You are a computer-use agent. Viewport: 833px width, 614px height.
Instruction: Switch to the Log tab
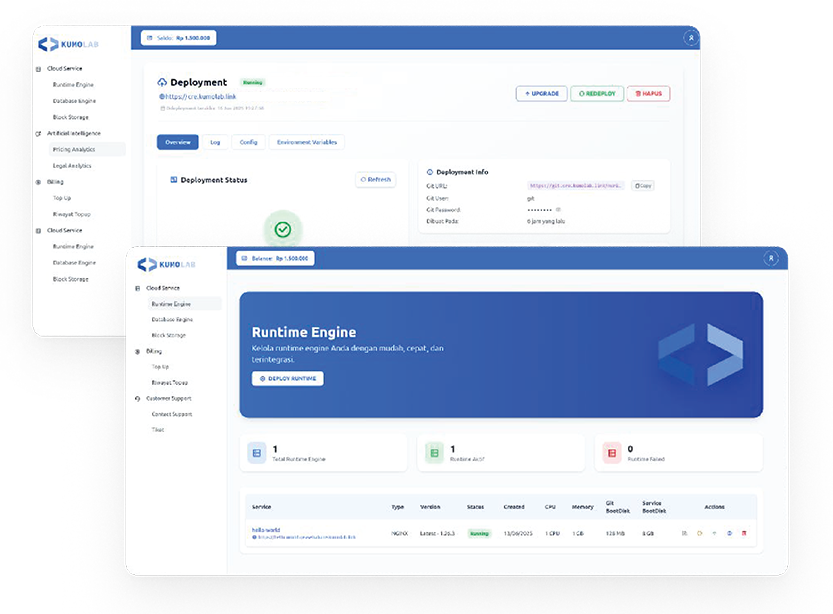point(215,142)
